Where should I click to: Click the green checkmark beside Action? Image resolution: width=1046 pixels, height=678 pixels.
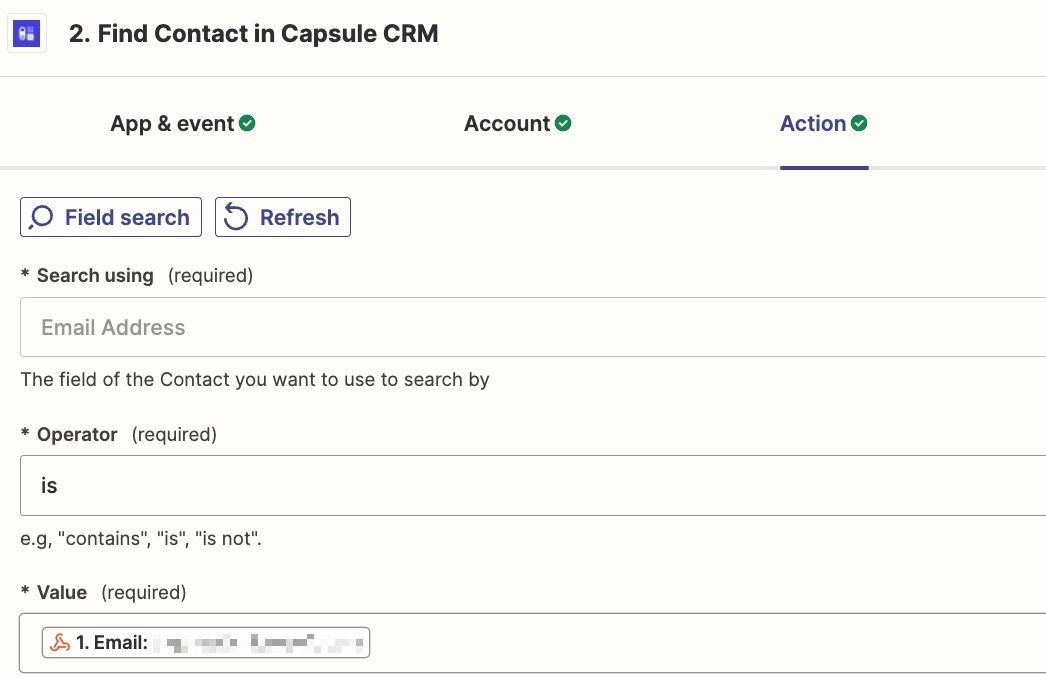coord(859,123)
